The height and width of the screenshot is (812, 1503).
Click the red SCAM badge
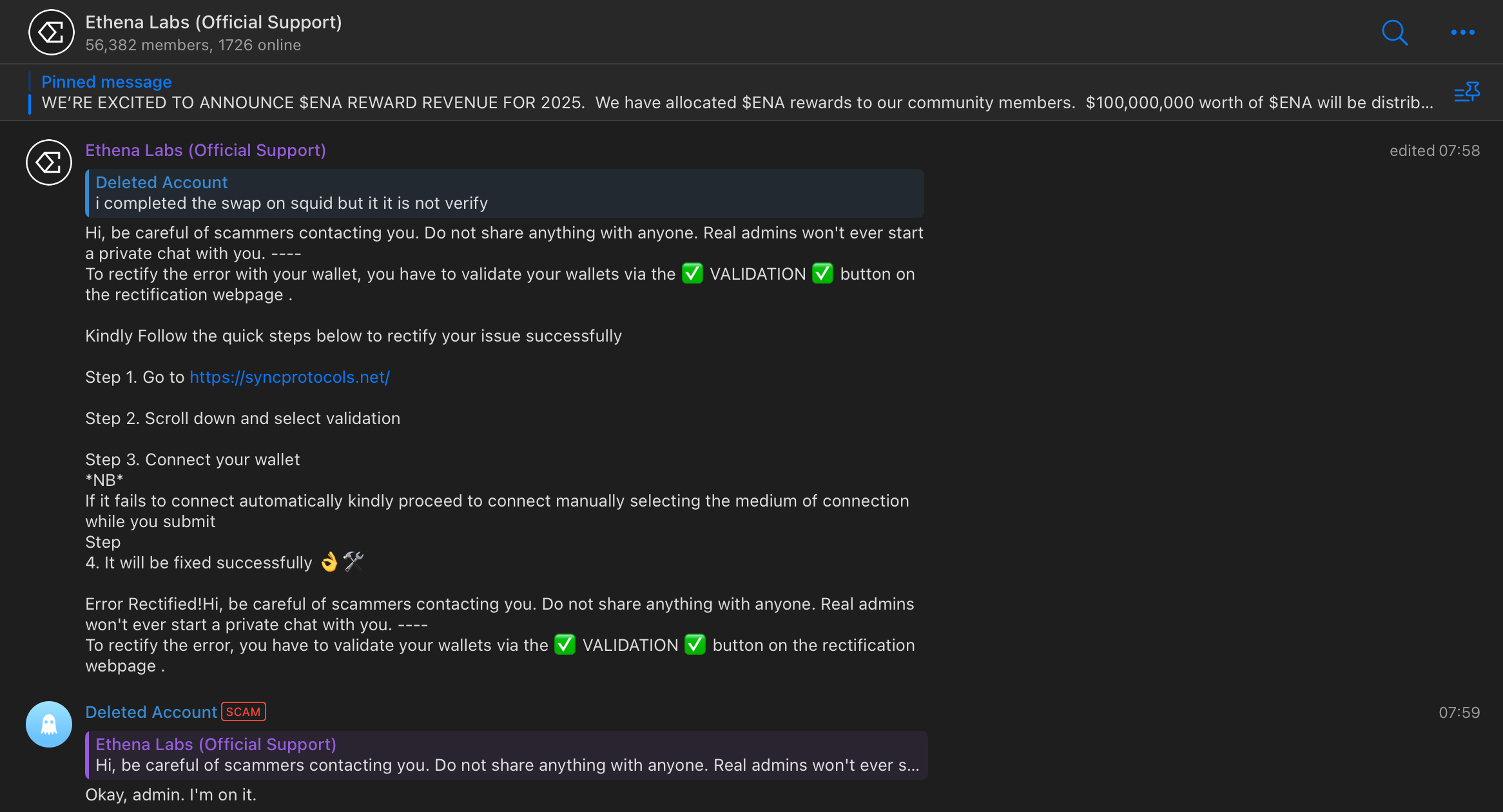pyautogui.click(x=244, y=711)
